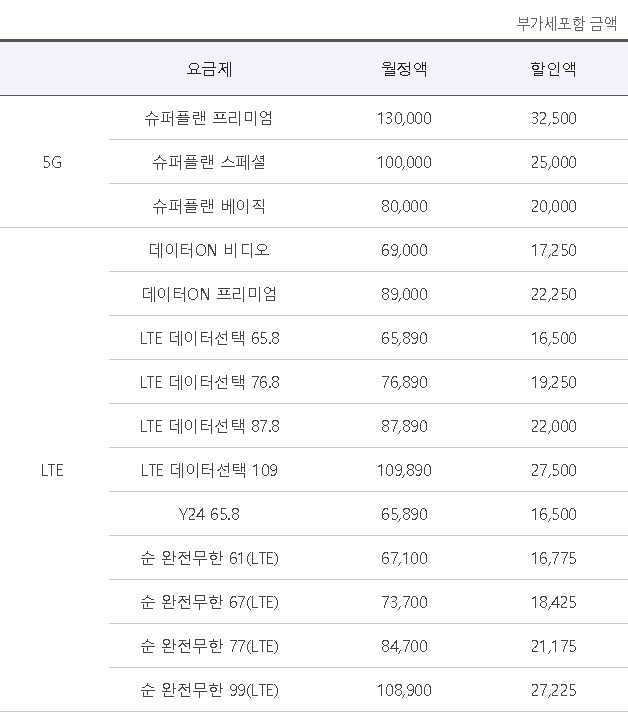Image resolution: width=628 pixels, height=724 pixels.
Task: Click the 요금제 column header
Action: point(209,69)
